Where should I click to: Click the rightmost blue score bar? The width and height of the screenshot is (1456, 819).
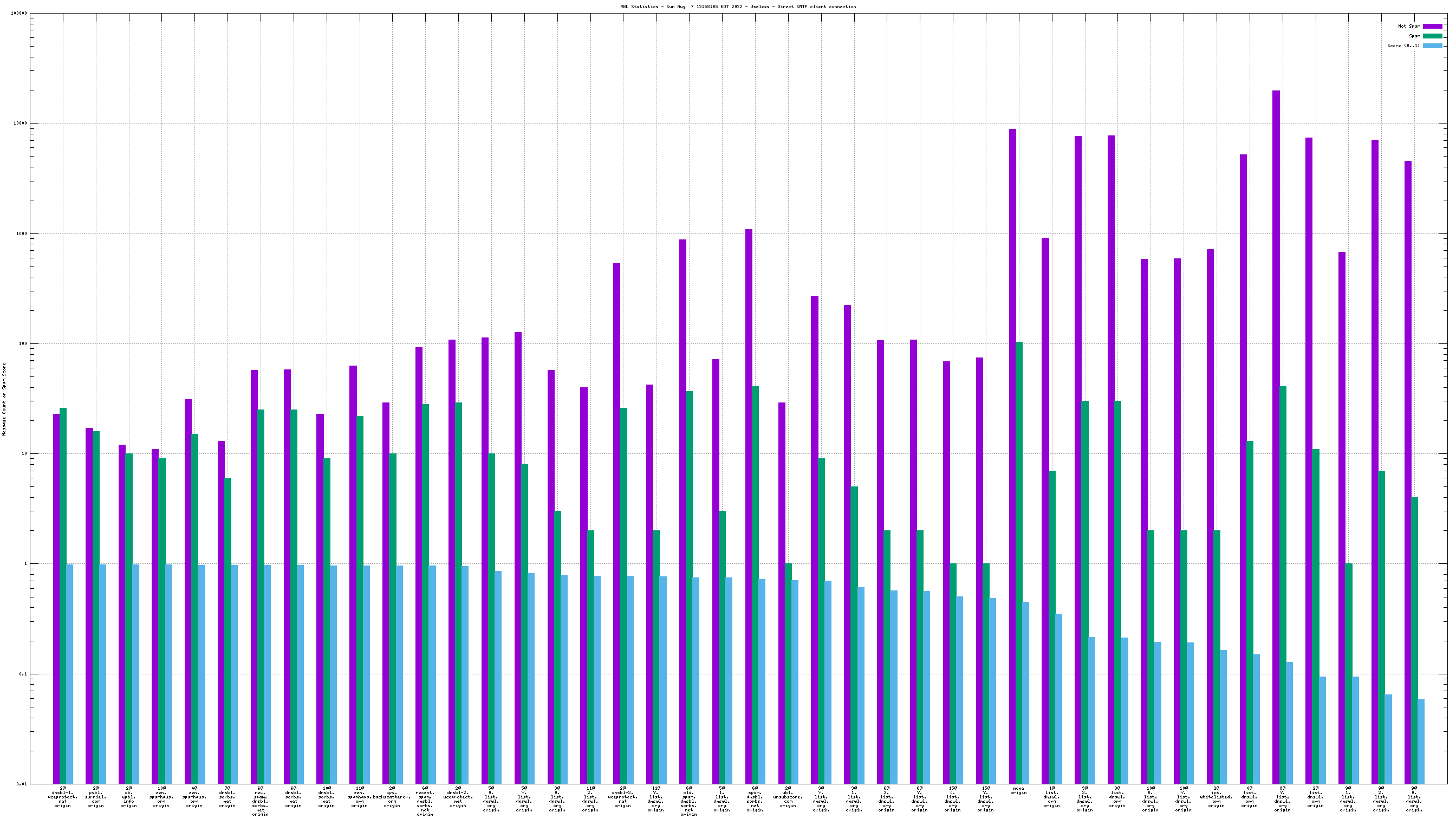point(1421,741)
